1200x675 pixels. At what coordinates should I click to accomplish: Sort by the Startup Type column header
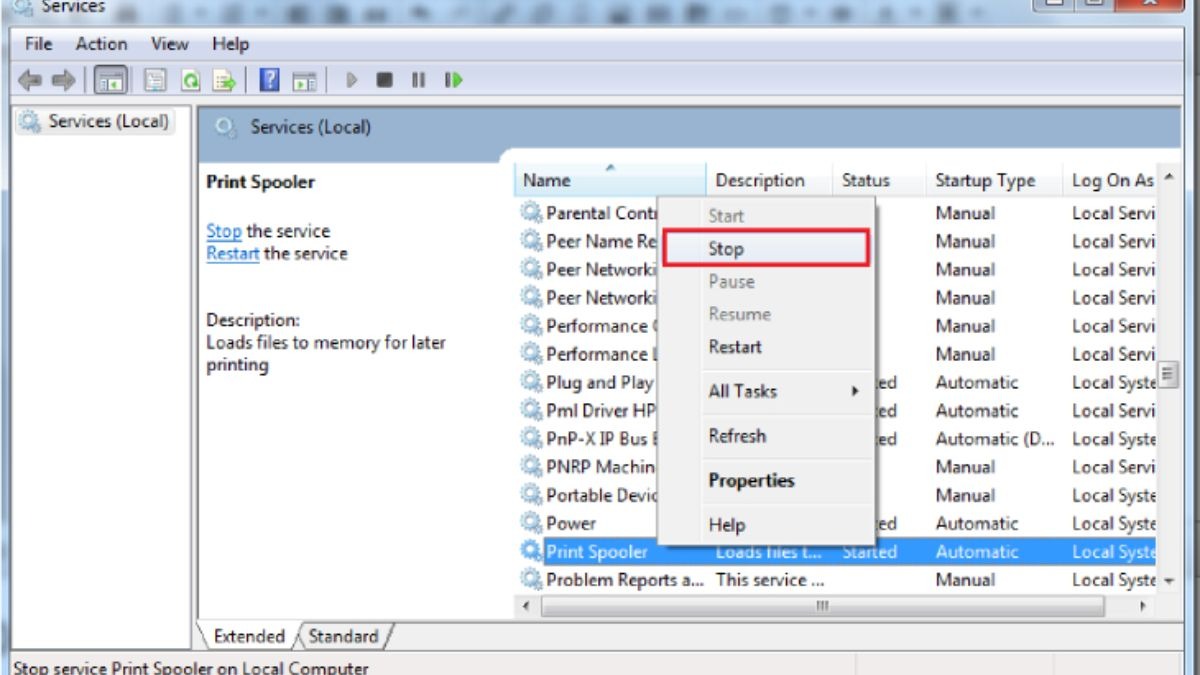click(993, 180)
